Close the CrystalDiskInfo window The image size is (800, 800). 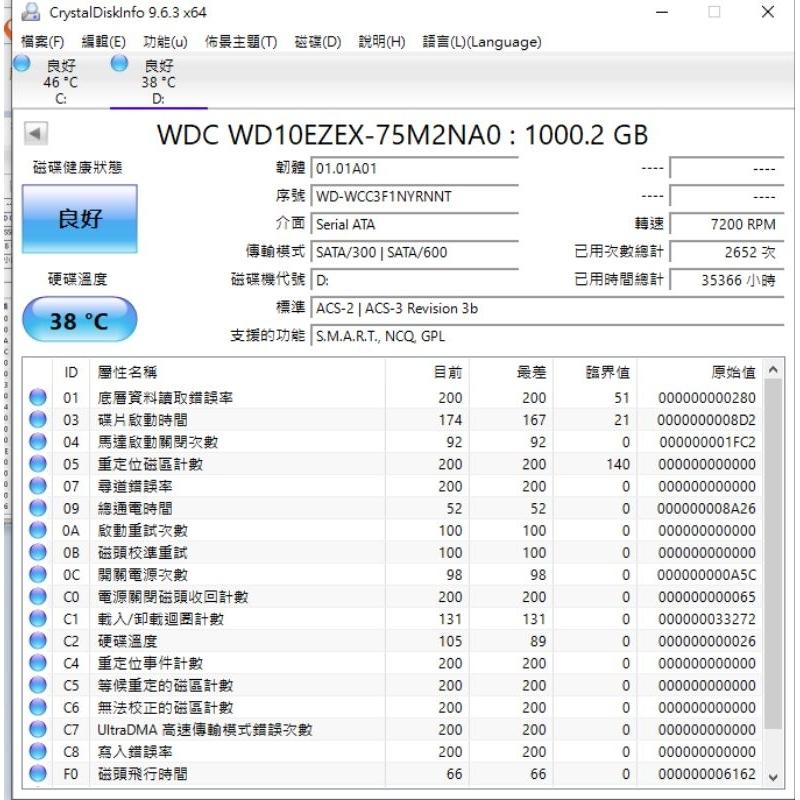767,12
